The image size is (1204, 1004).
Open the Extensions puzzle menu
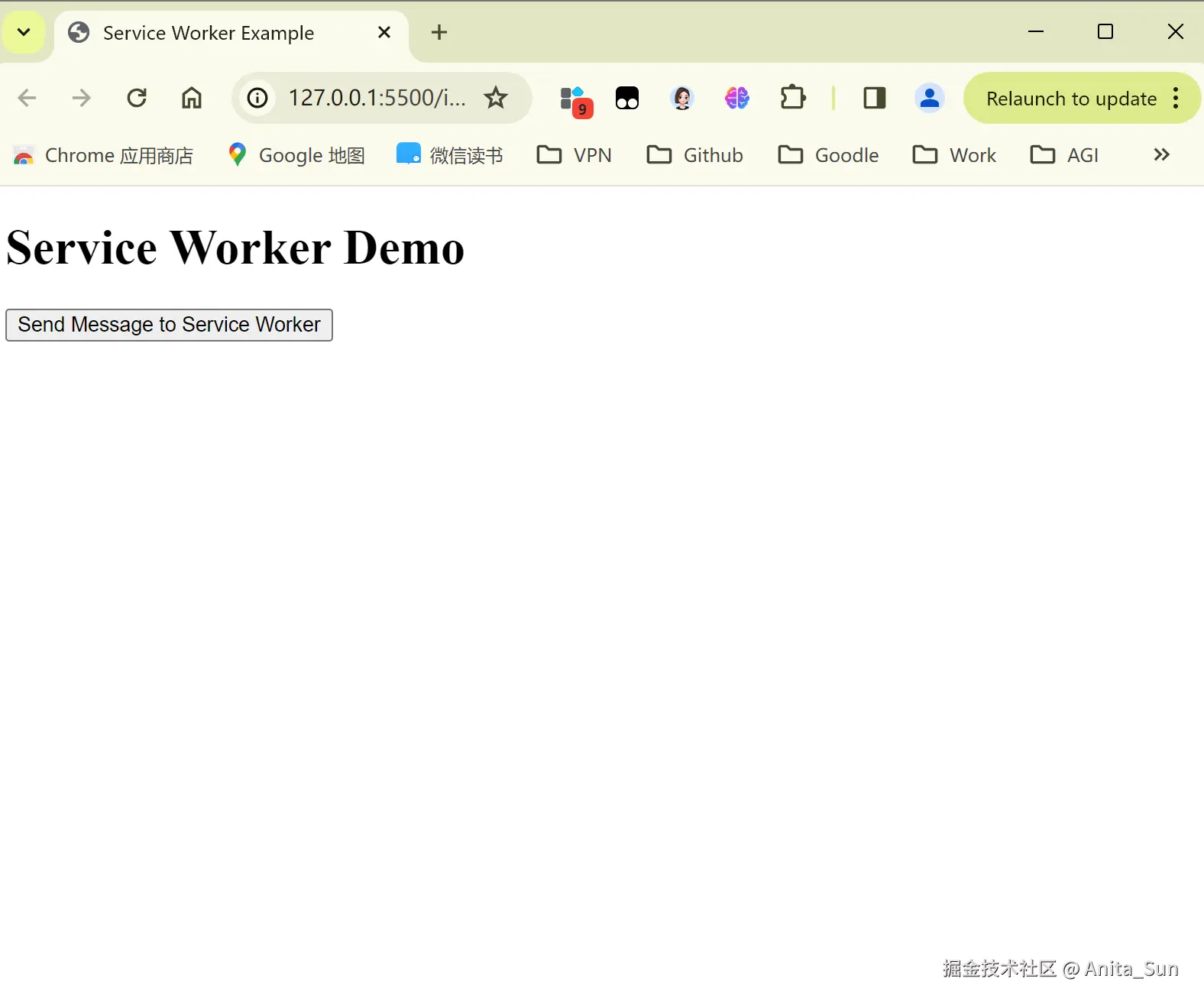click(x=793, y=98)
